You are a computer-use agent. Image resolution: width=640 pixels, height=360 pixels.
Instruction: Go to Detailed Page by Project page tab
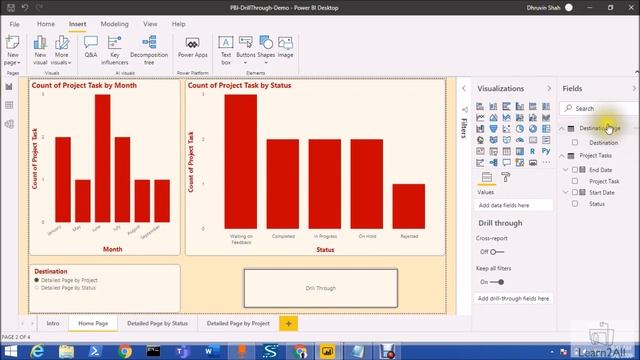click(238, 323)
